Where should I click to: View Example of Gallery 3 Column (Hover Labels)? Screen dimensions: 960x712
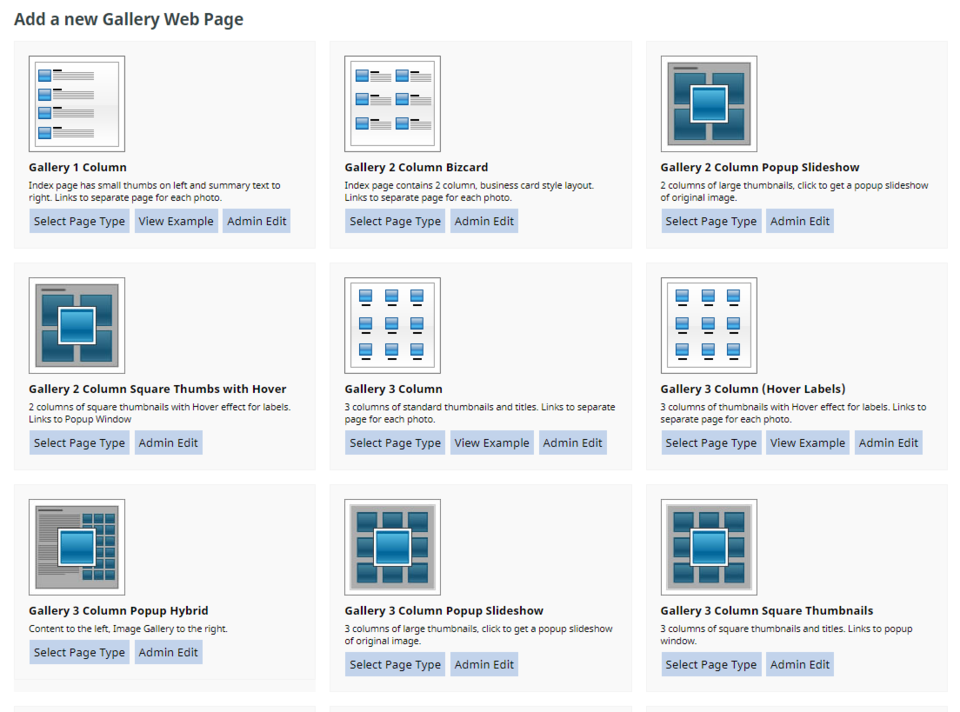[x=808, y=443]
